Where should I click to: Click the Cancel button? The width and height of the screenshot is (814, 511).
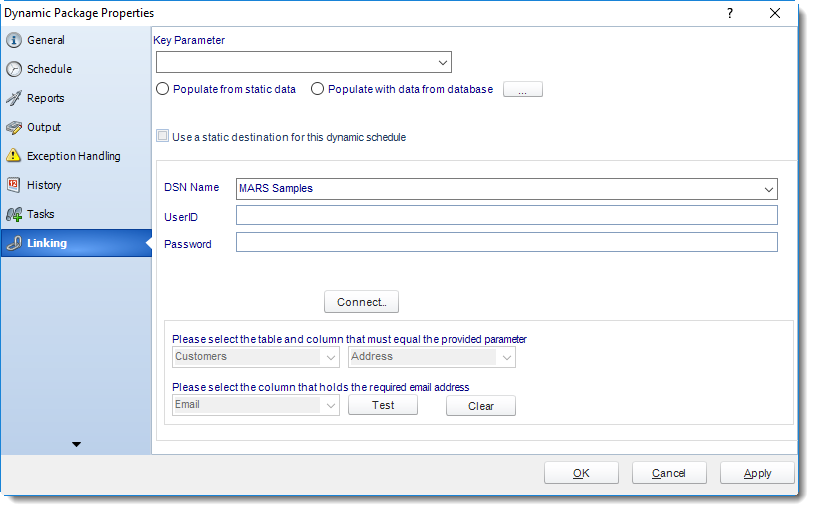coord(669,473)
